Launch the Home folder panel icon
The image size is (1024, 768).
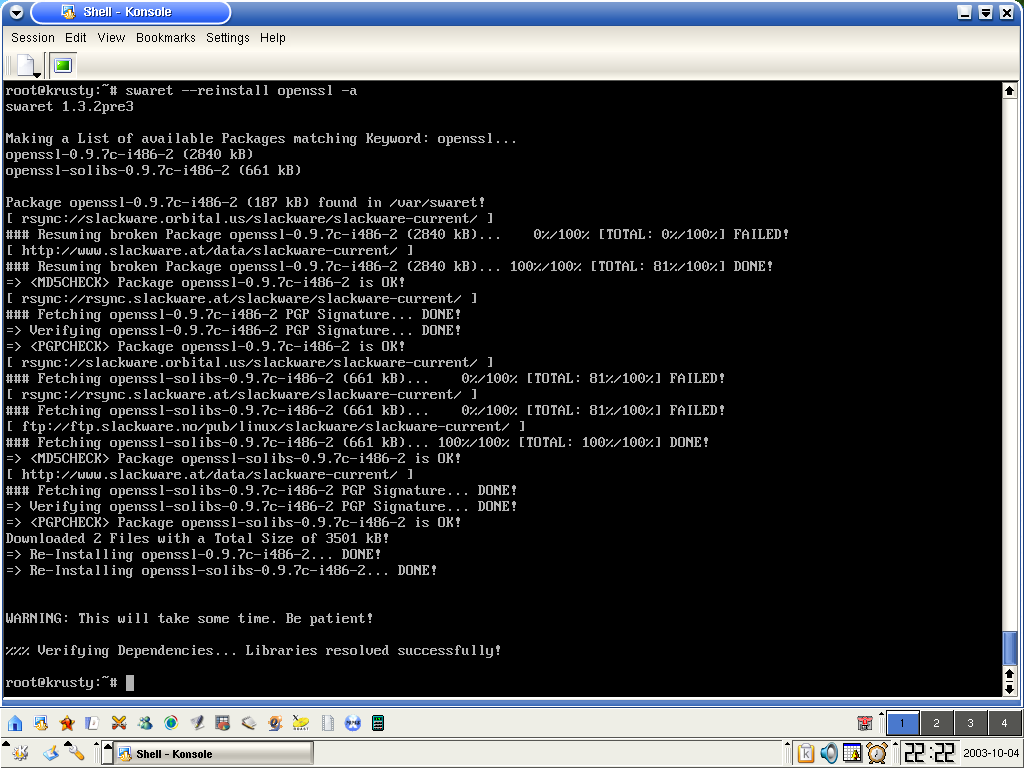15,723
